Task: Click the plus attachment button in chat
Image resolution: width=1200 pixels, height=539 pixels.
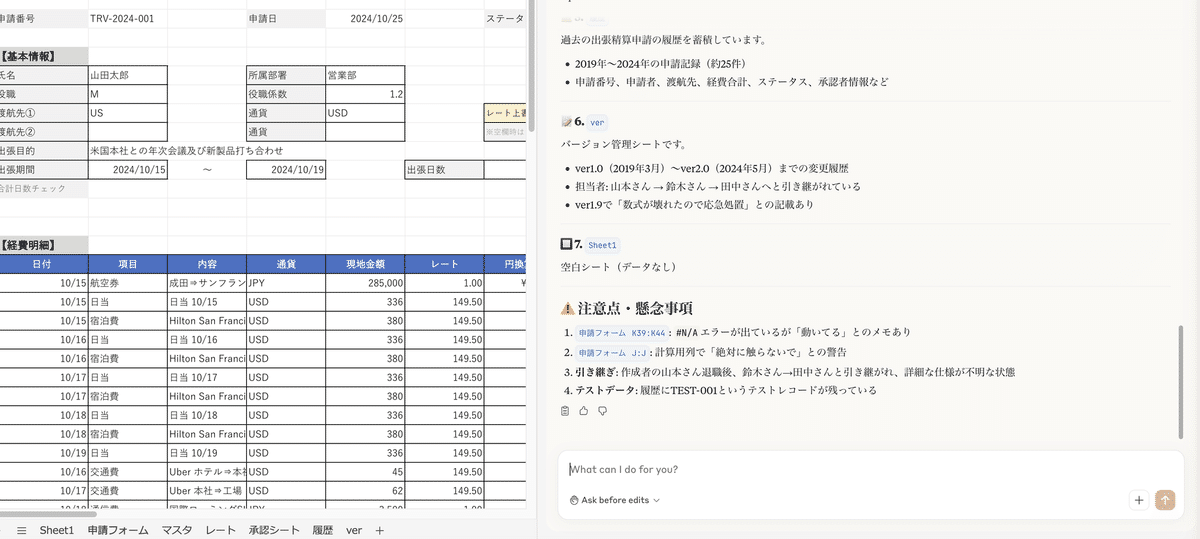Action: (x=1138, y=500)
